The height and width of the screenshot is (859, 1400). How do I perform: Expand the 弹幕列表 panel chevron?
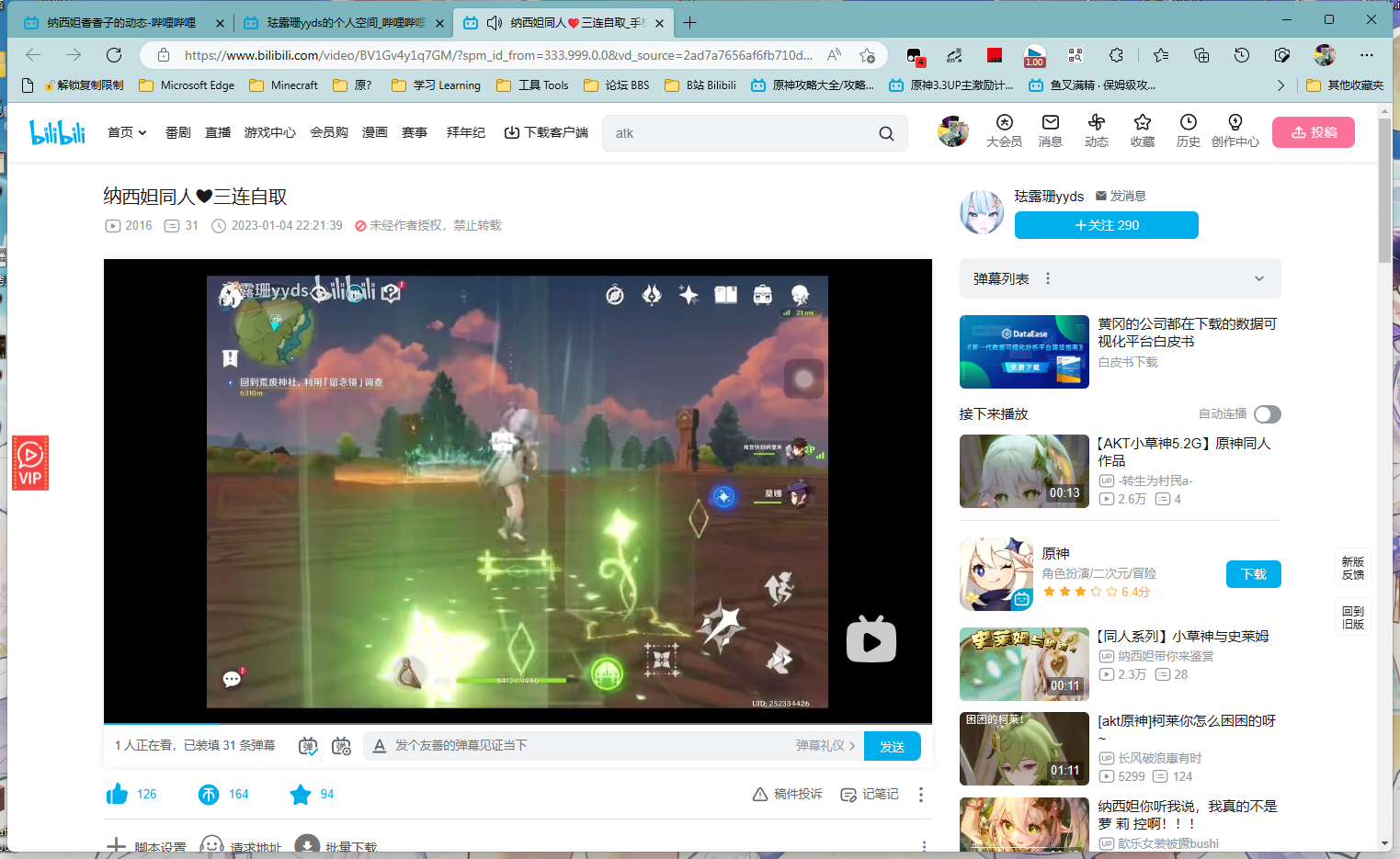(1259, 278)
